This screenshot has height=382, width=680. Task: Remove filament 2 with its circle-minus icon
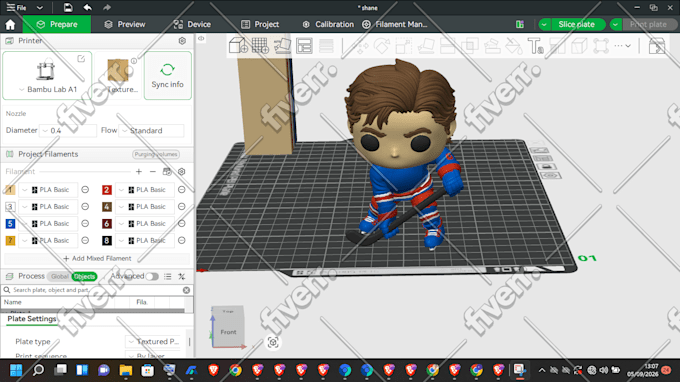pyautogui.click(x=182, y=189)
